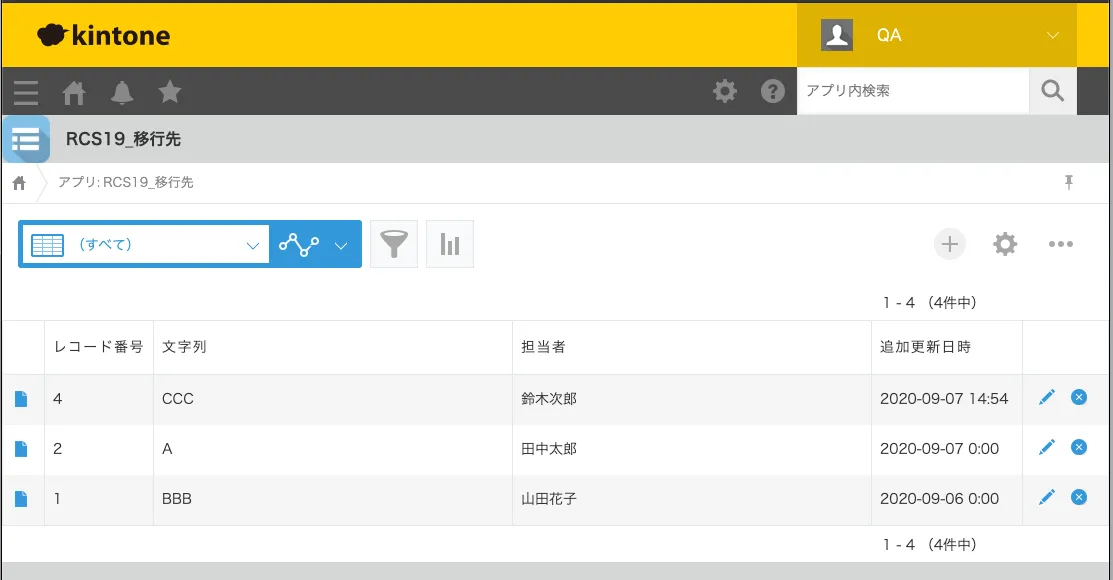Click the アプリ: RCS19_移行先 breadcrumb link
1113x580 pixels.
[x=126, y=182]
